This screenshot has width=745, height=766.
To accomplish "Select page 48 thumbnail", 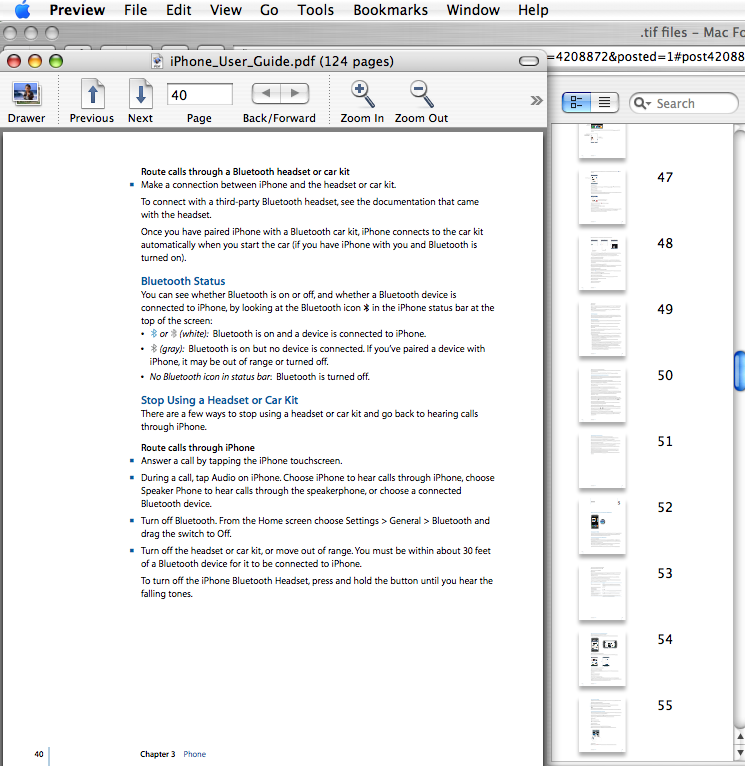I will click(602, 263).
